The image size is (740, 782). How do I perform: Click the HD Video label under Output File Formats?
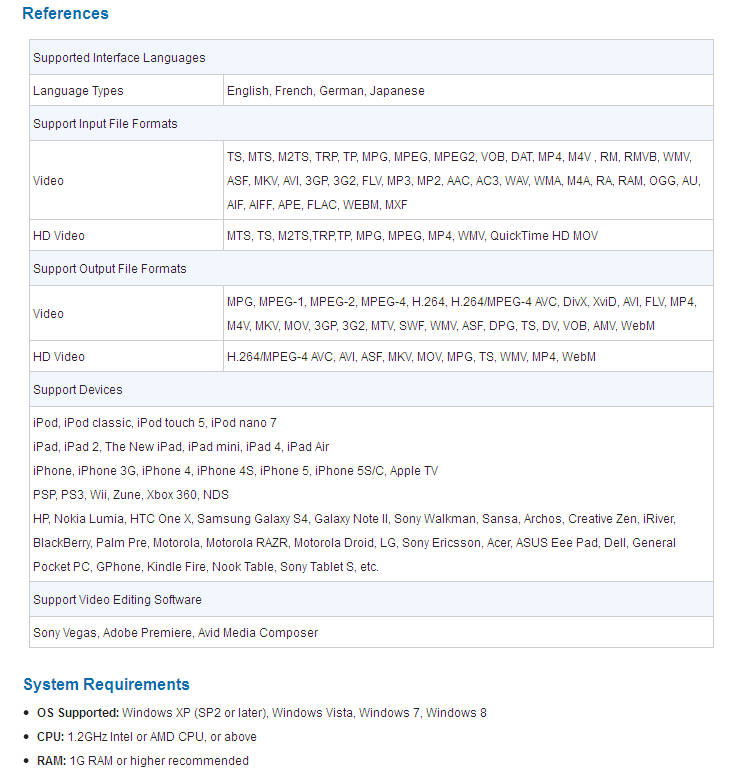(x=59, y=357)
